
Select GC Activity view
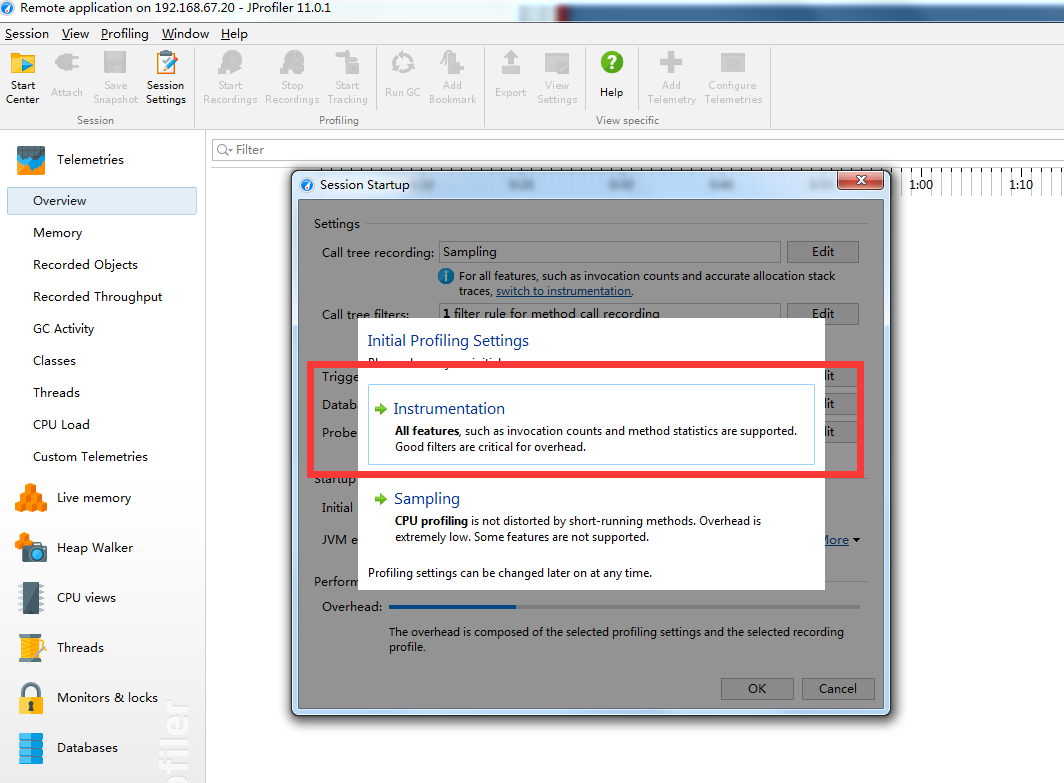pyautogui.click(x=64, y=328)
